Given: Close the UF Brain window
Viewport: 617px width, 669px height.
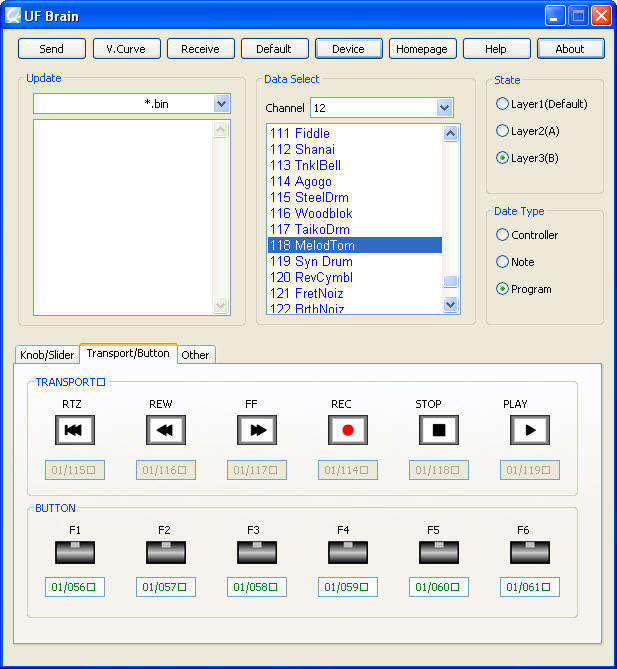Looking at the screenshot, I should point(601,16).
